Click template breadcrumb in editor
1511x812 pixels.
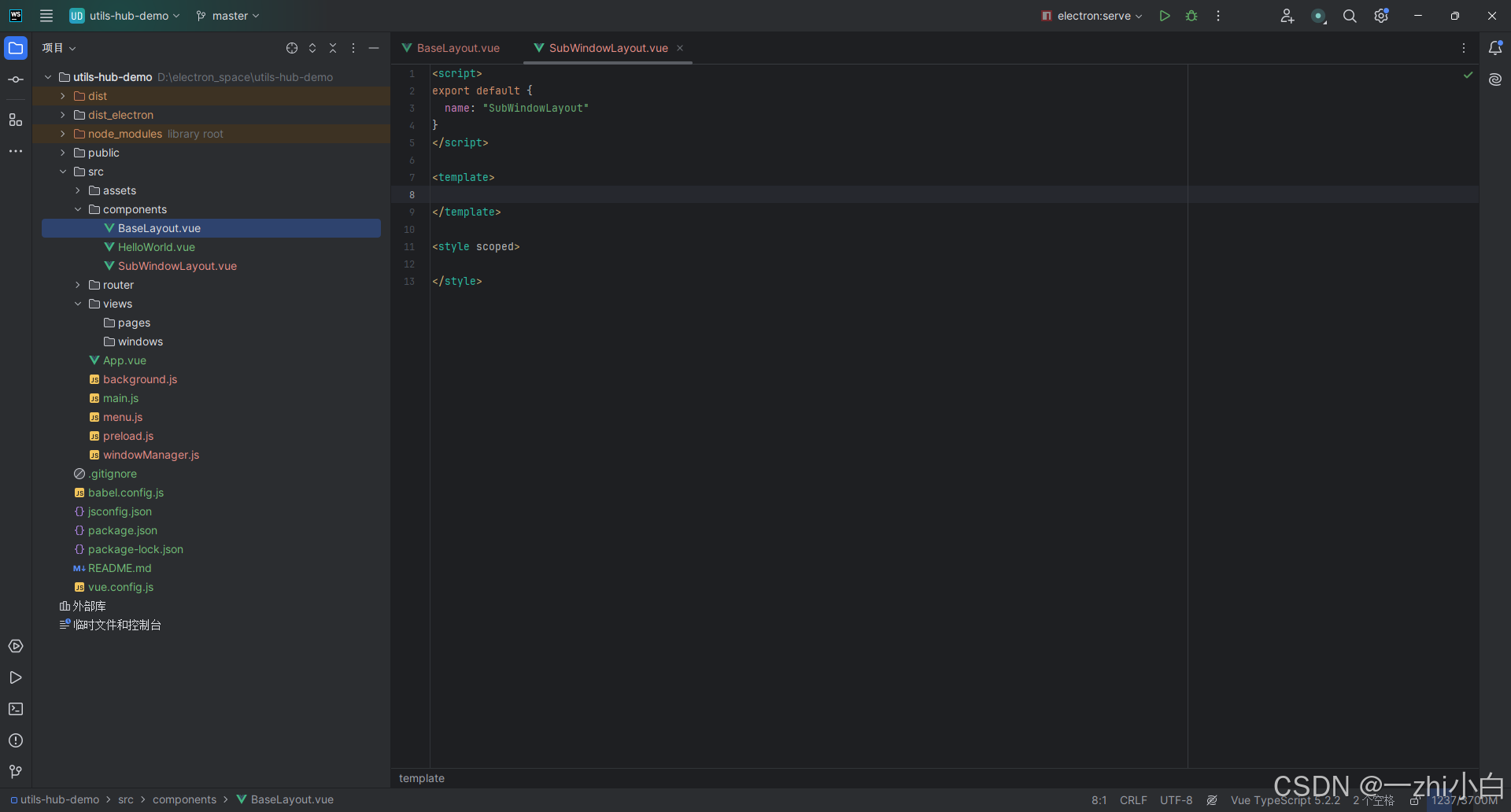click(422, 778)
